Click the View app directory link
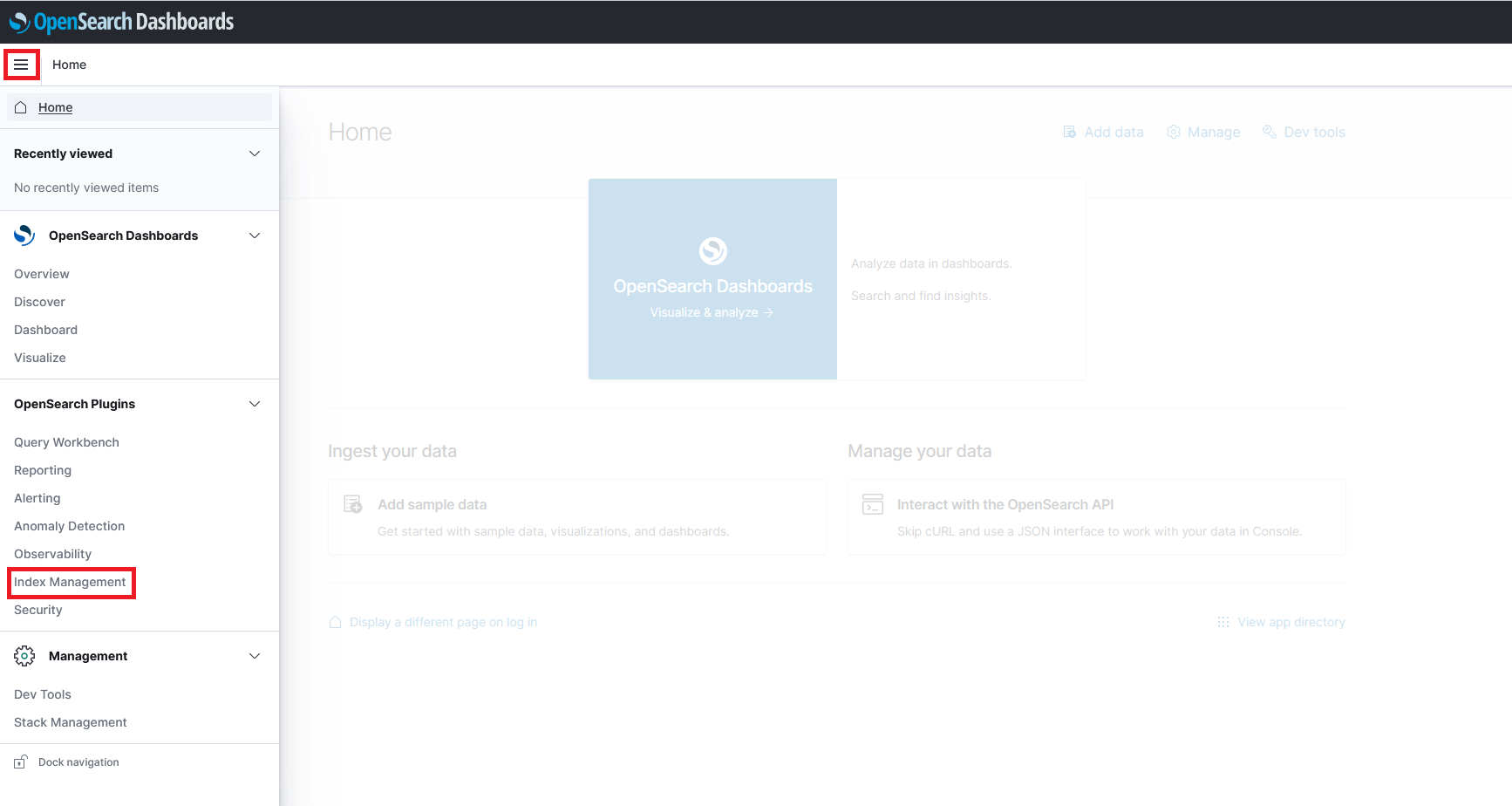 click(x=1291, y=622)
